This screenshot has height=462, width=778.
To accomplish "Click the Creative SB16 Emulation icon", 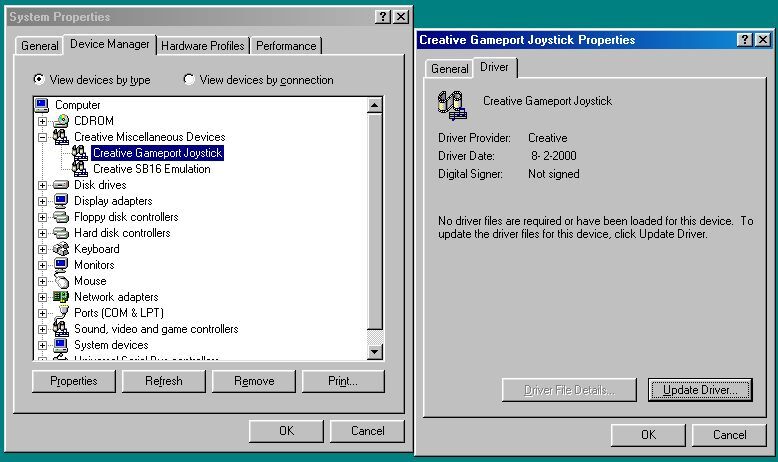I will point(79,169).
